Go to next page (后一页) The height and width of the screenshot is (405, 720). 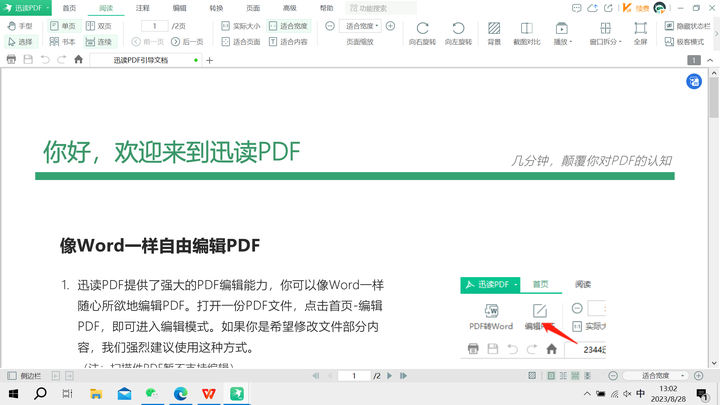coord(187,42)
